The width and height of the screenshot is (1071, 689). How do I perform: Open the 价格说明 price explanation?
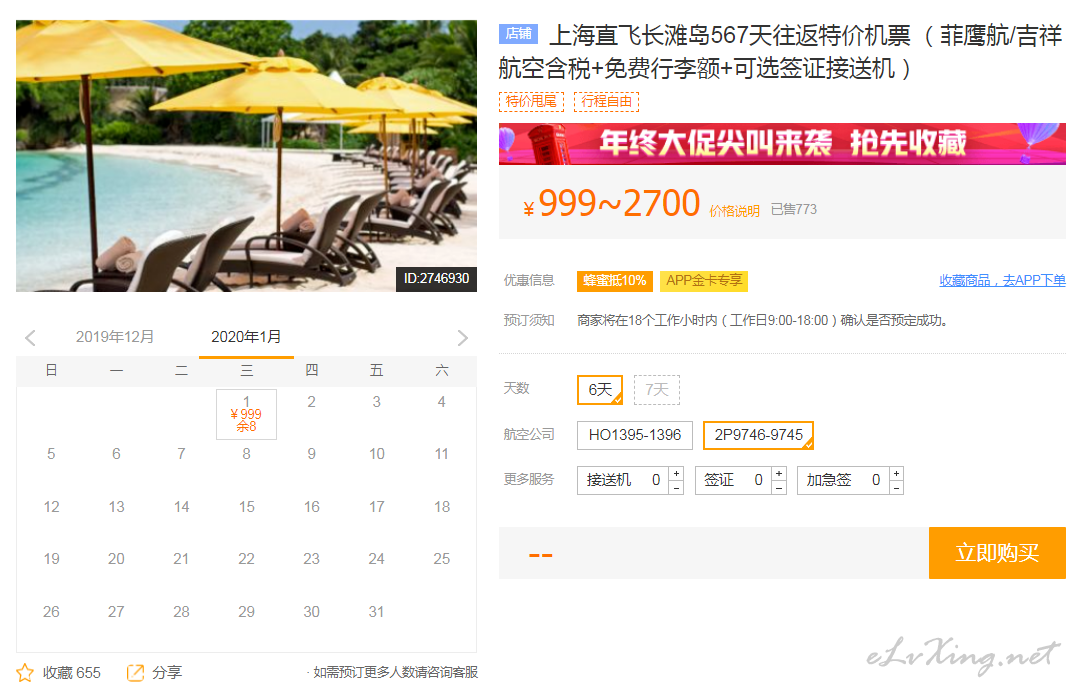coord(734,211)
